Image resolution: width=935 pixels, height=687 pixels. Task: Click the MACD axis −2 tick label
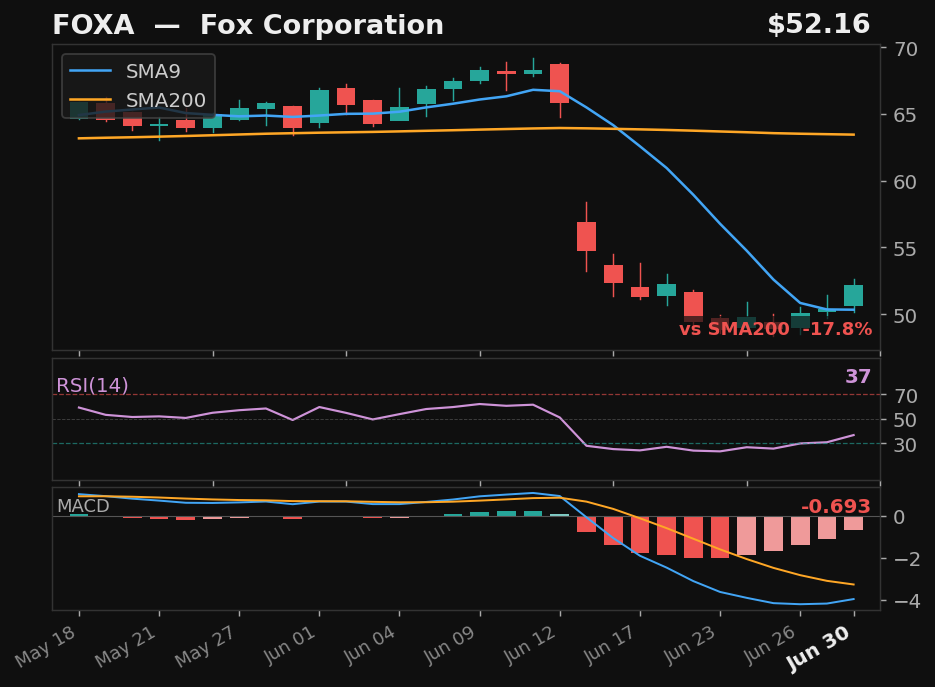point(907,559)
